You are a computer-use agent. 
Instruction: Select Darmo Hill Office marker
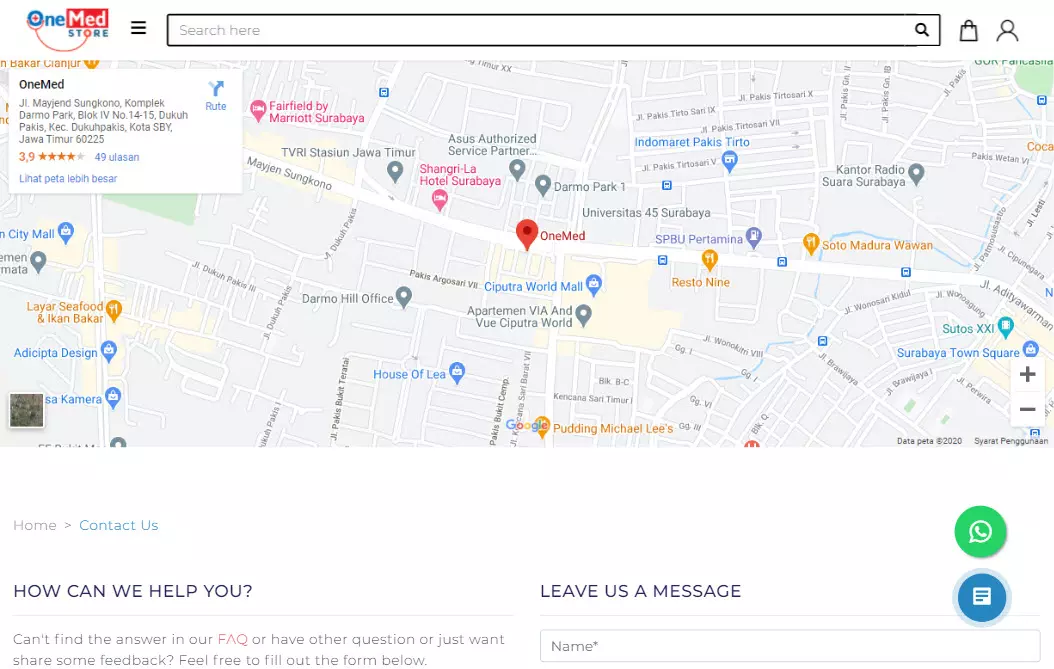[x=403, y=297]
